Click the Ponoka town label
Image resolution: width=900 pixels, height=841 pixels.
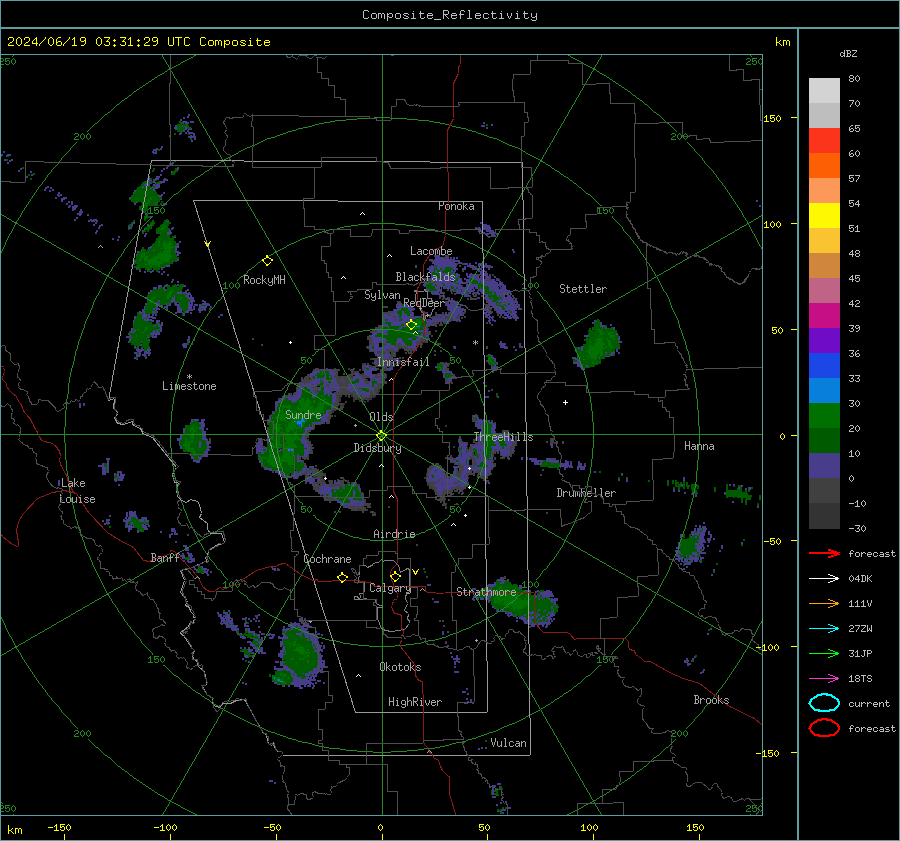tap(456, 206)
